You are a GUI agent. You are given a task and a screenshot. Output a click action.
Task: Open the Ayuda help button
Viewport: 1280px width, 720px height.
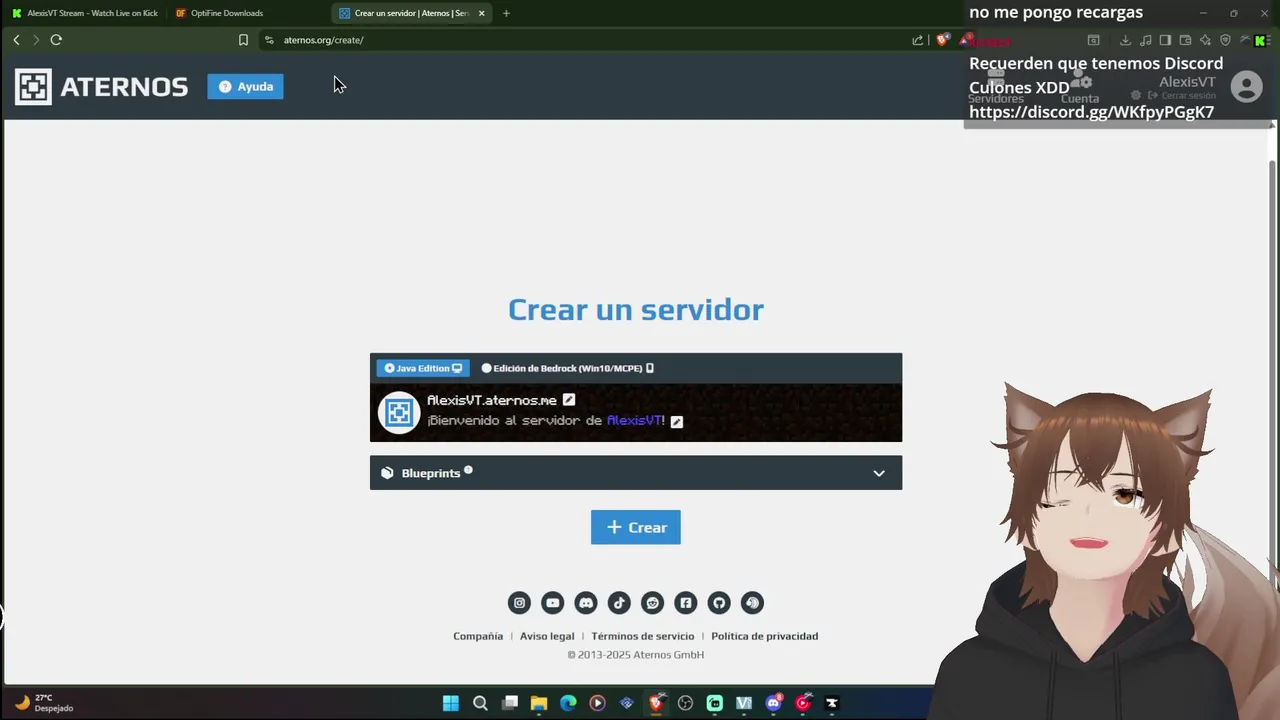245,86
